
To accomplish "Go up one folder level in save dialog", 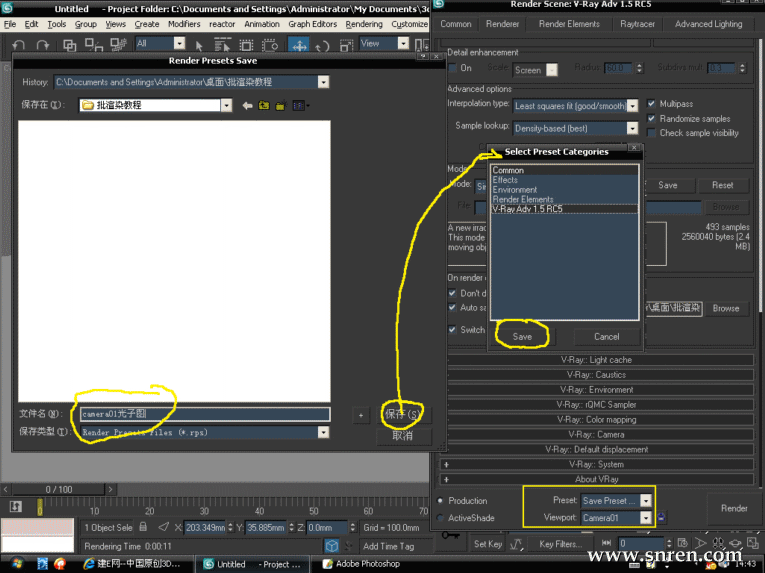I will [264, 105].
